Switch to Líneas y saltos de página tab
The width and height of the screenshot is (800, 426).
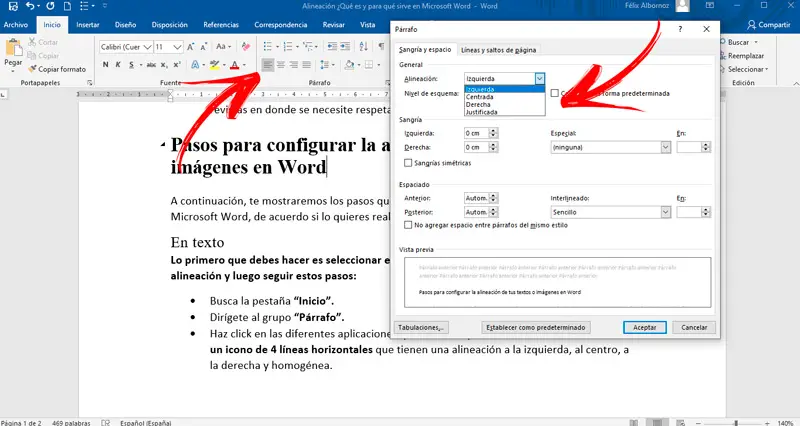pos(498,50)
